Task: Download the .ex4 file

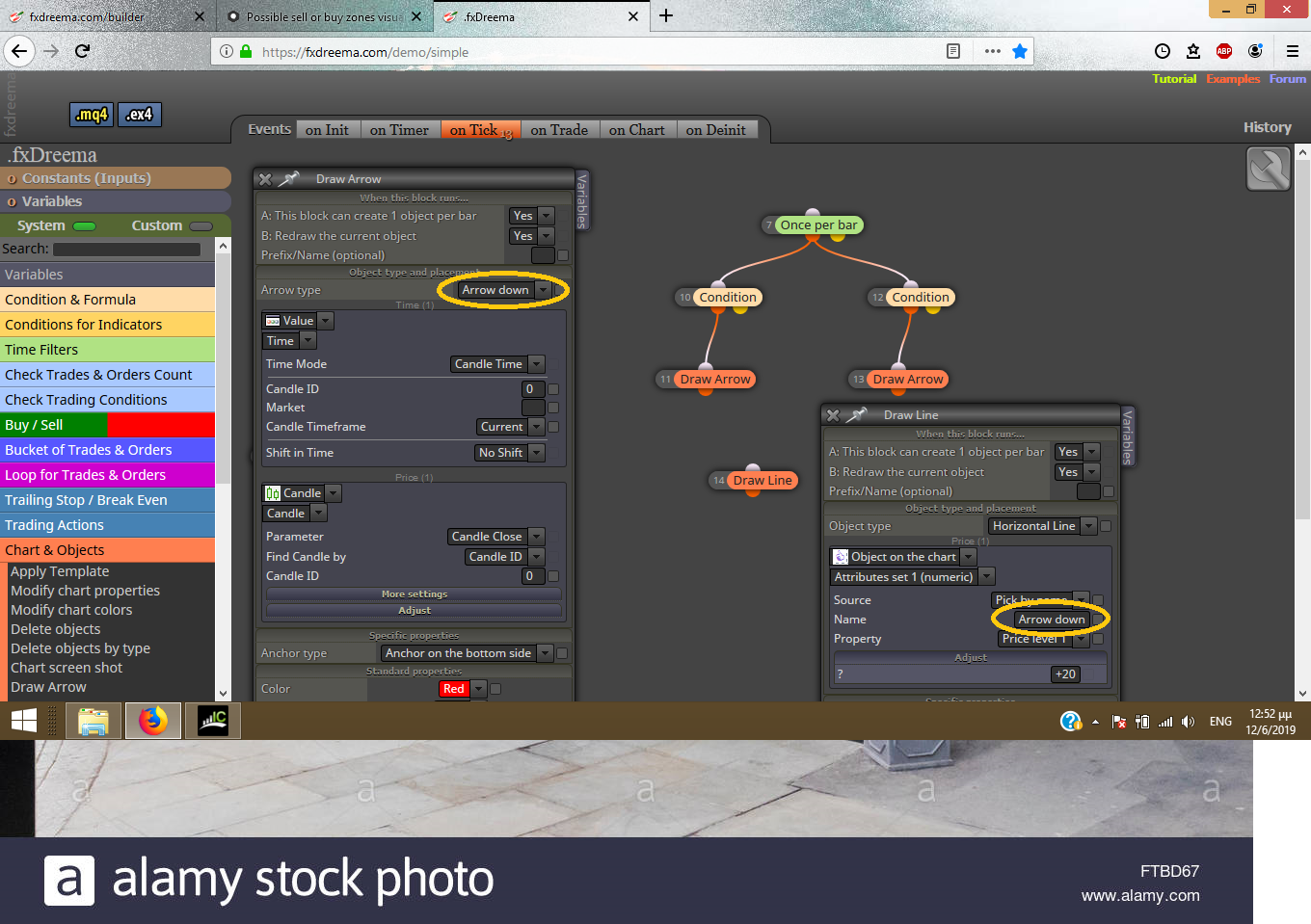Action: (x=140, y=115)
